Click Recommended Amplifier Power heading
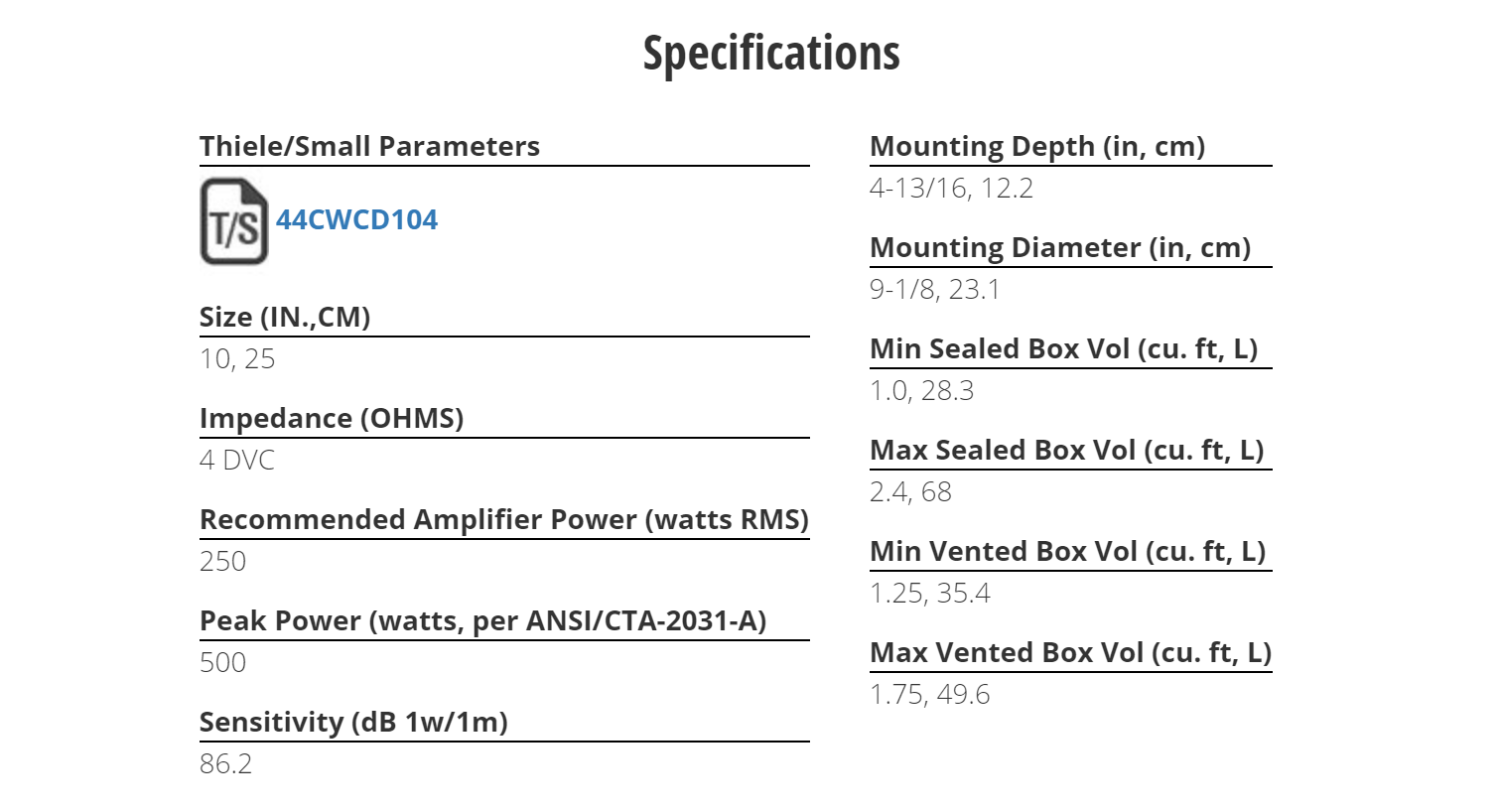The height and width of the screenshot is (812, 1501). tap(504, 520)
